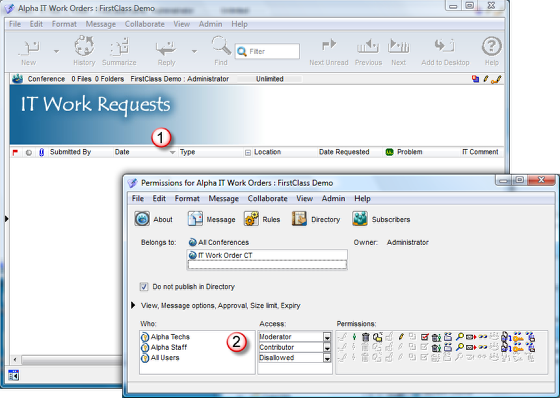560x398 pixels.
Task: Sort by the Date column header
Action: point(122,152)
